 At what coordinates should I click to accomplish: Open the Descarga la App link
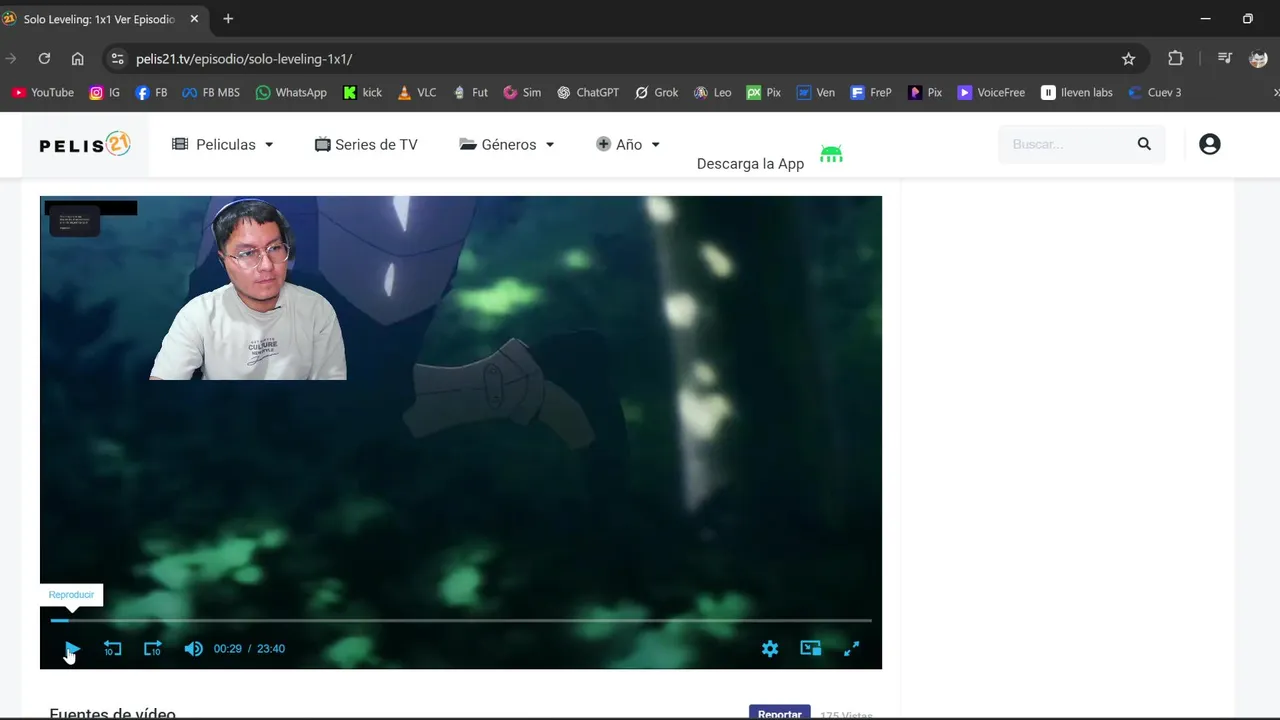(x=750, y=163)
